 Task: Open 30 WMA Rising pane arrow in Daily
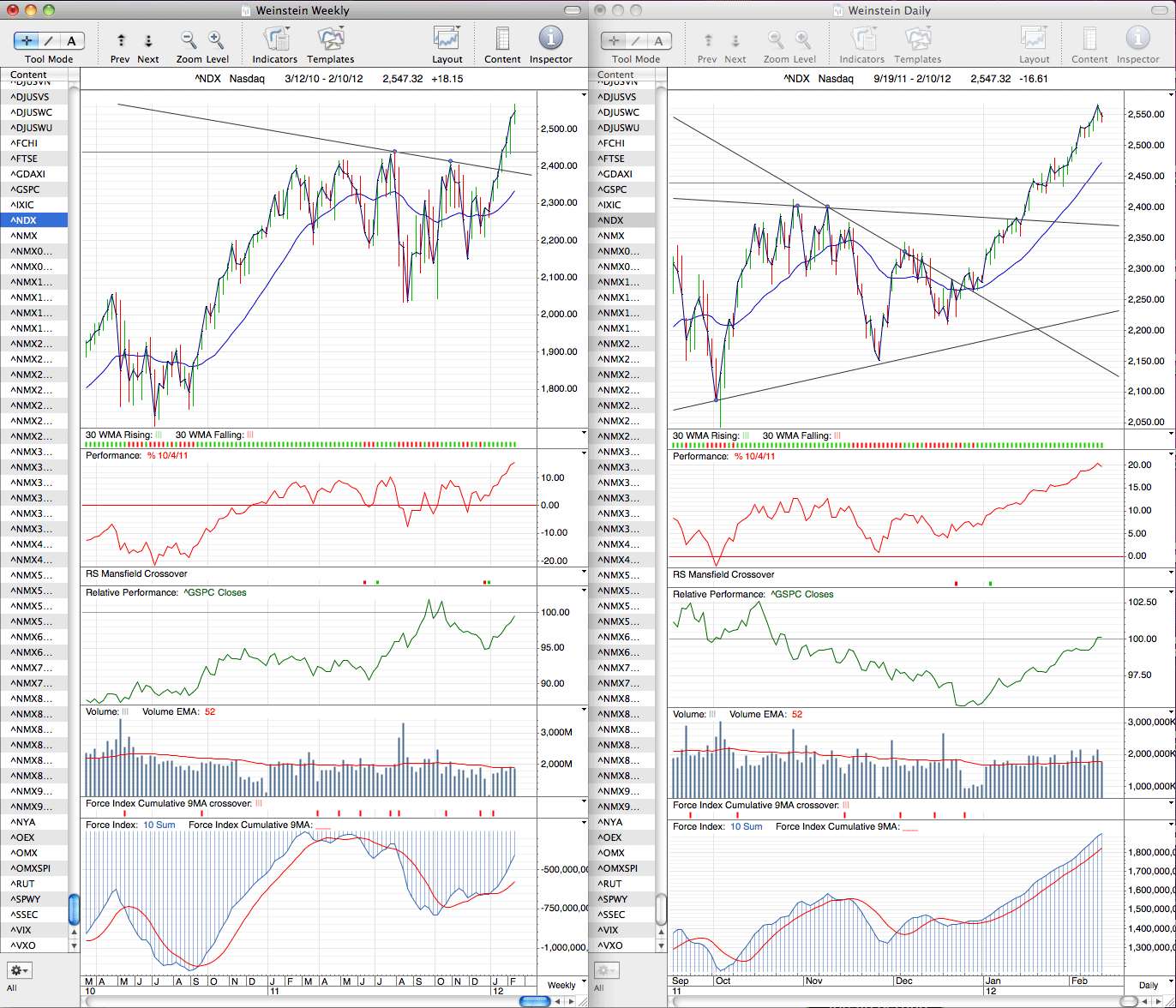tap(1171, 434)
